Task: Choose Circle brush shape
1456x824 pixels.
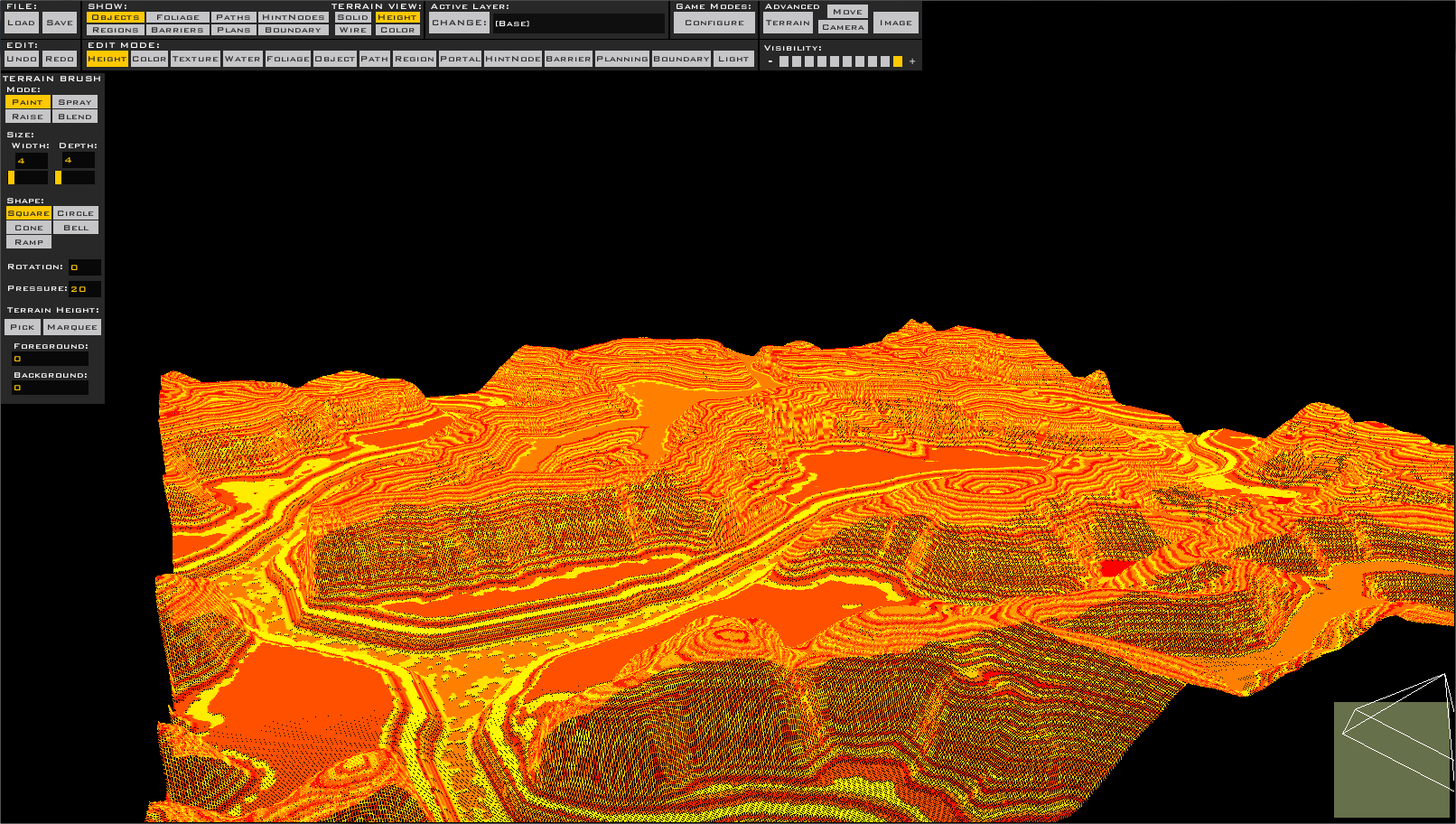Action: 76,213
